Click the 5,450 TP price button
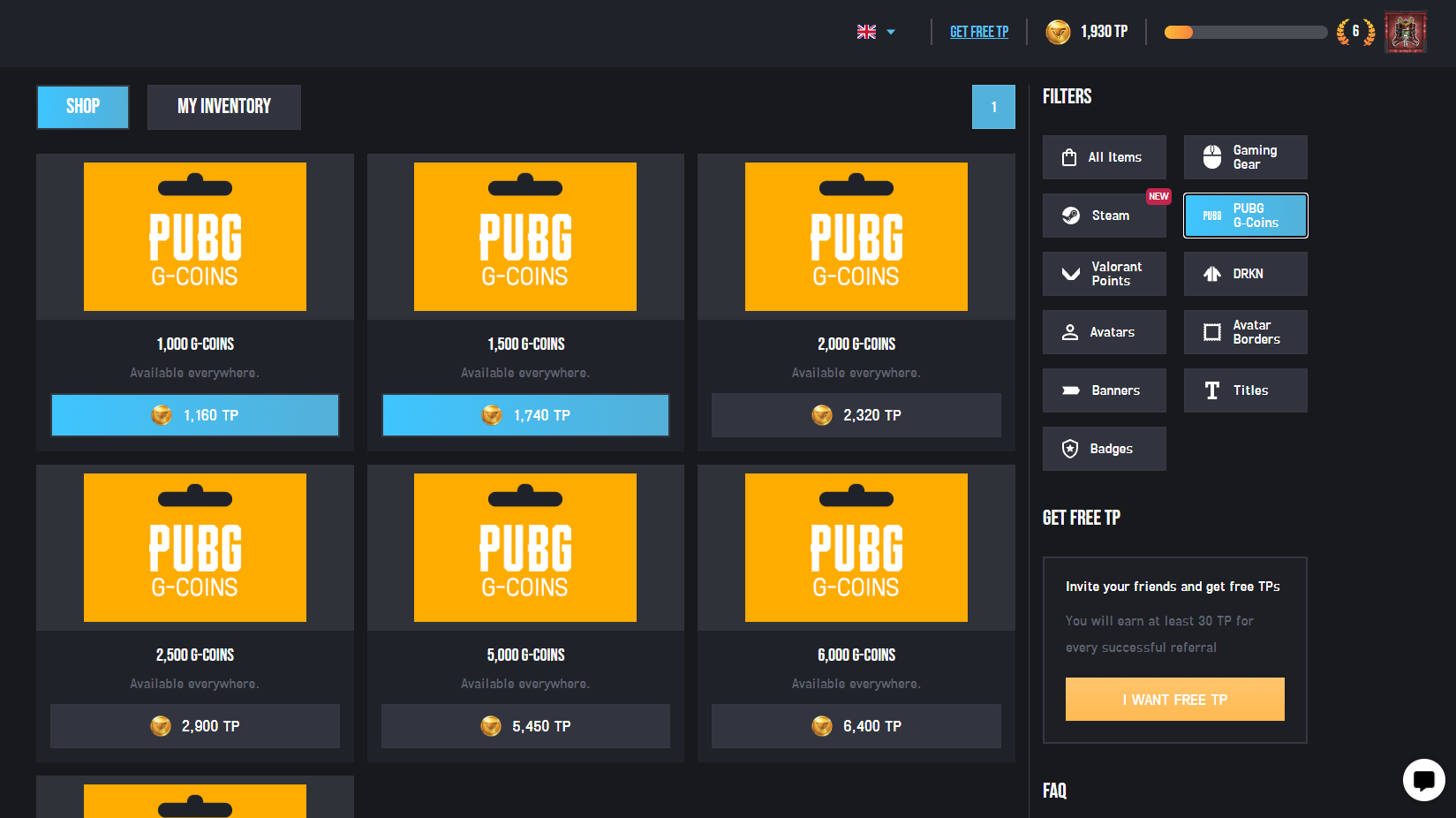This screenshot has width=1456, height=818. pyautogui.click(x=525, y=726)
